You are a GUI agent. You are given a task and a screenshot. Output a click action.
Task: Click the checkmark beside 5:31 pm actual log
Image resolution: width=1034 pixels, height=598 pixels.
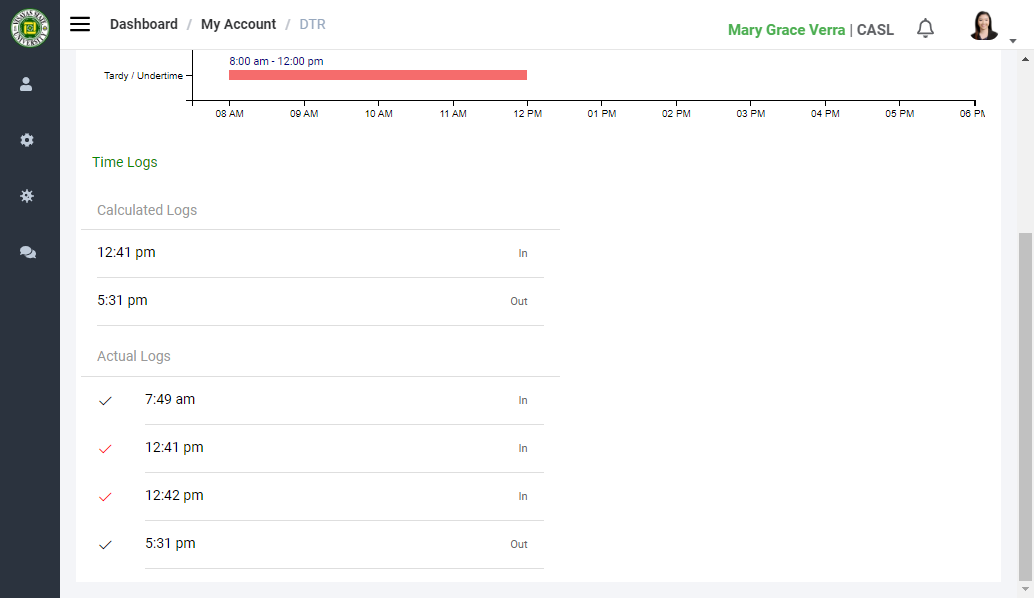[x=105, y=545]
